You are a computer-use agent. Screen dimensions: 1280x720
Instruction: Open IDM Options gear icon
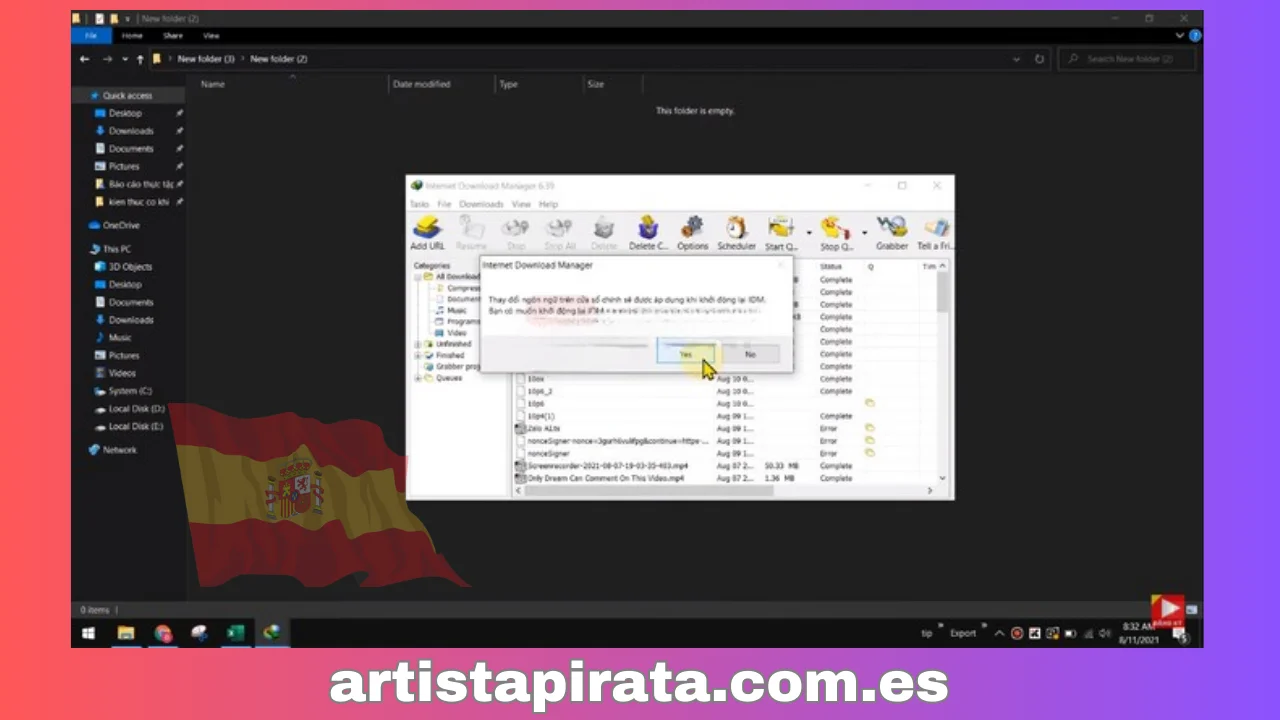pyautogui.click(x=692, y=234)
